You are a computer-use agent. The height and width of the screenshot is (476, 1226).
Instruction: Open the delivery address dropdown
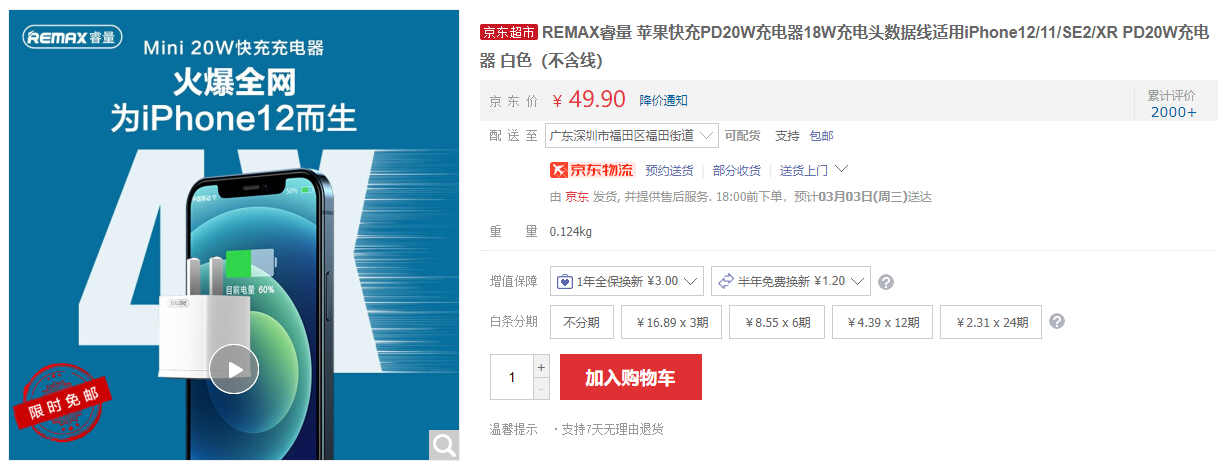(632, 135)
